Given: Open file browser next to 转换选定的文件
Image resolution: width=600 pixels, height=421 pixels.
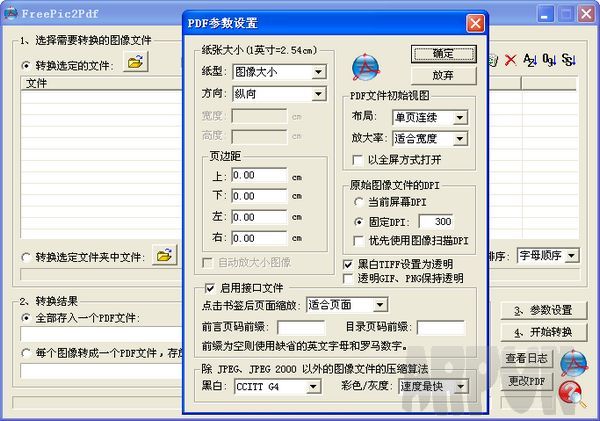Looking at the screenshot, I should [x=135, y=62].
